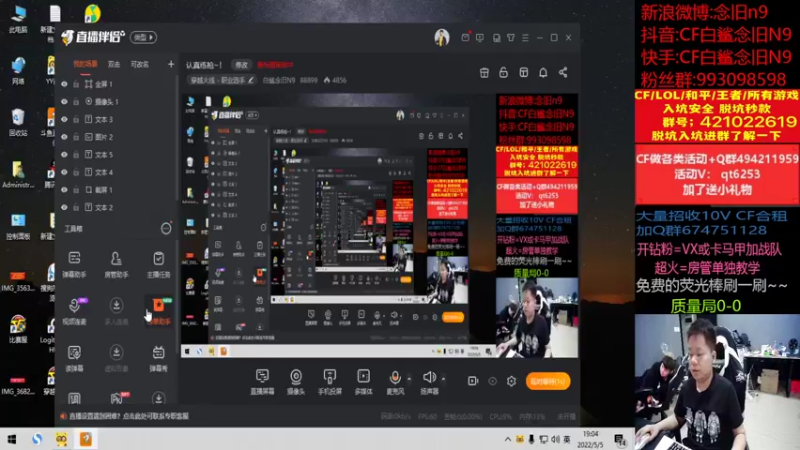Click the record video icon beside the gear
Screen dimensions: 800x450
pos(473,381)
